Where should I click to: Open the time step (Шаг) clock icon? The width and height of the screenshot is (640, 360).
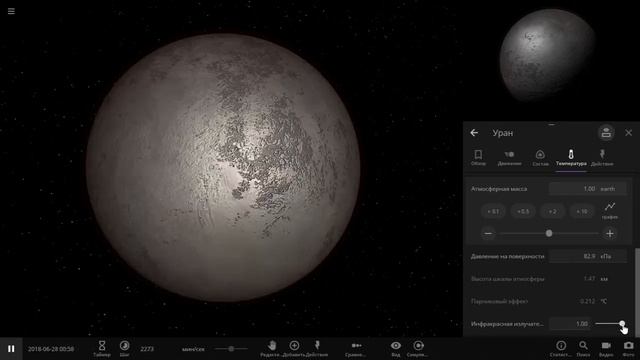tap(124, 349)
